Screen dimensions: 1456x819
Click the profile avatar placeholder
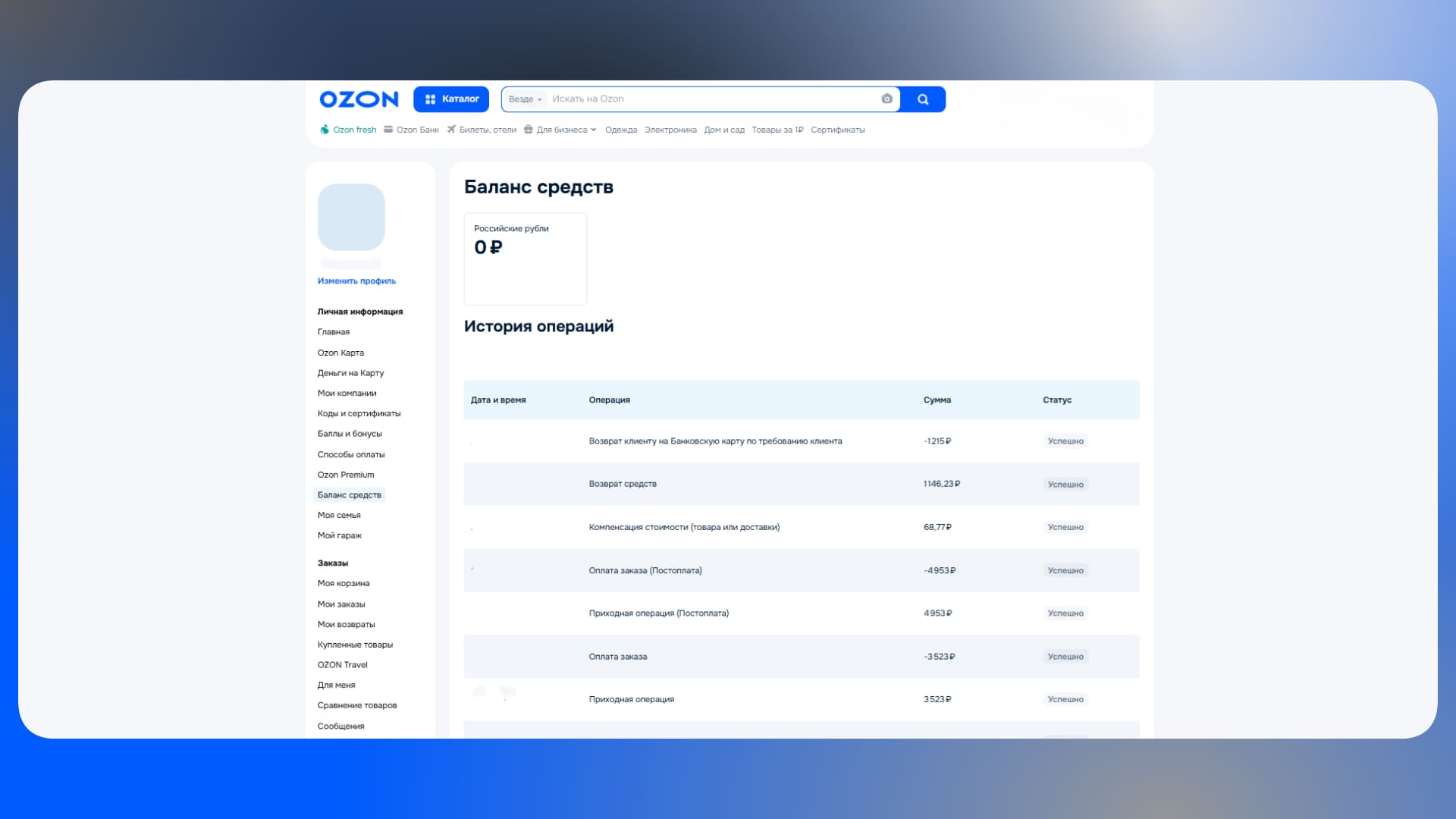[351, 217]
